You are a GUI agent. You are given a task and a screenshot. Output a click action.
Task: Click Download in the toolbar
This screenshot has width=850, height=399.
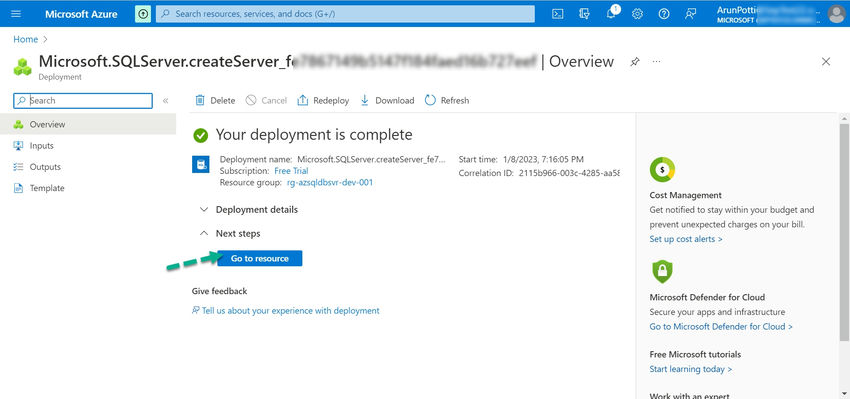387,100
